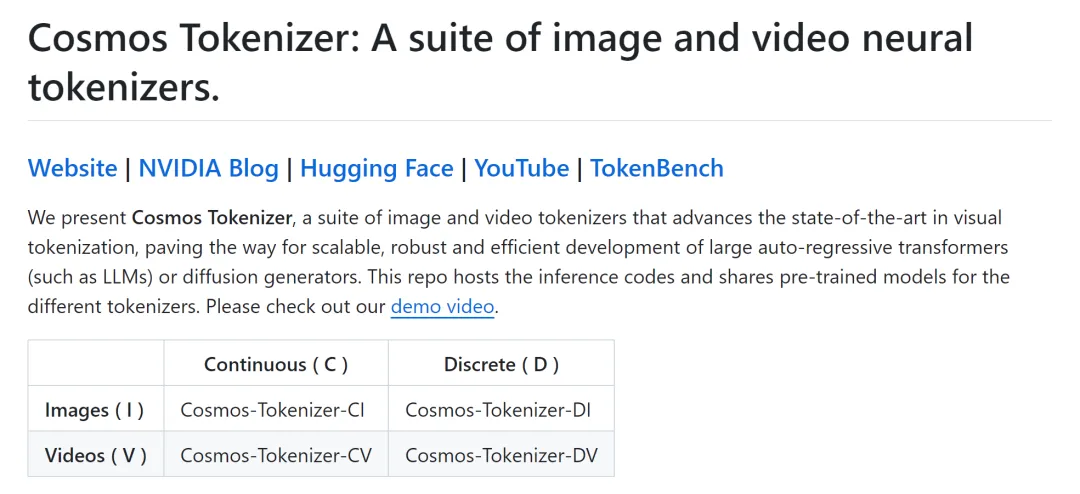Click the empty top-left table cell
1080x494 pixels.
pos(95,363)
